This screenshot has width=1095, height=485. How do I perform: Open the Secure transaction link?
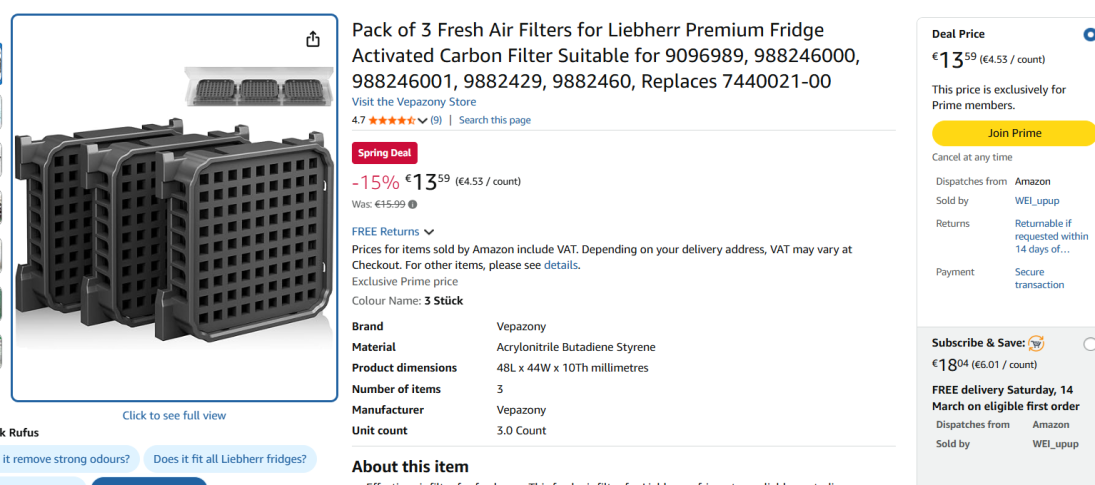pos(1039,278)
